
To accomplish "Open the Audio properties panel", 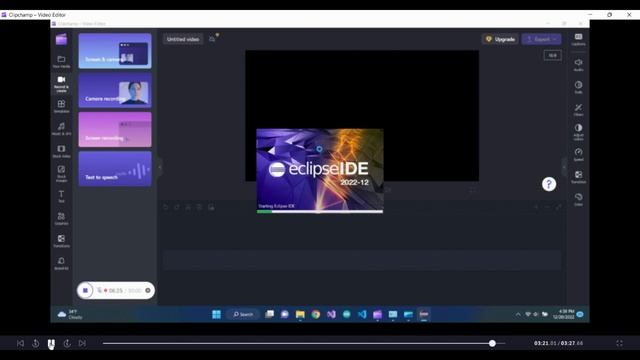I will (x=578, y=65).
